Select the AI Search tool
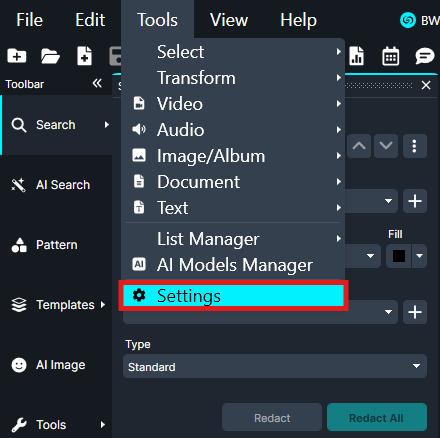Image resolution: width=440 pixels, height=438 pixels. [x=57, y=185]
